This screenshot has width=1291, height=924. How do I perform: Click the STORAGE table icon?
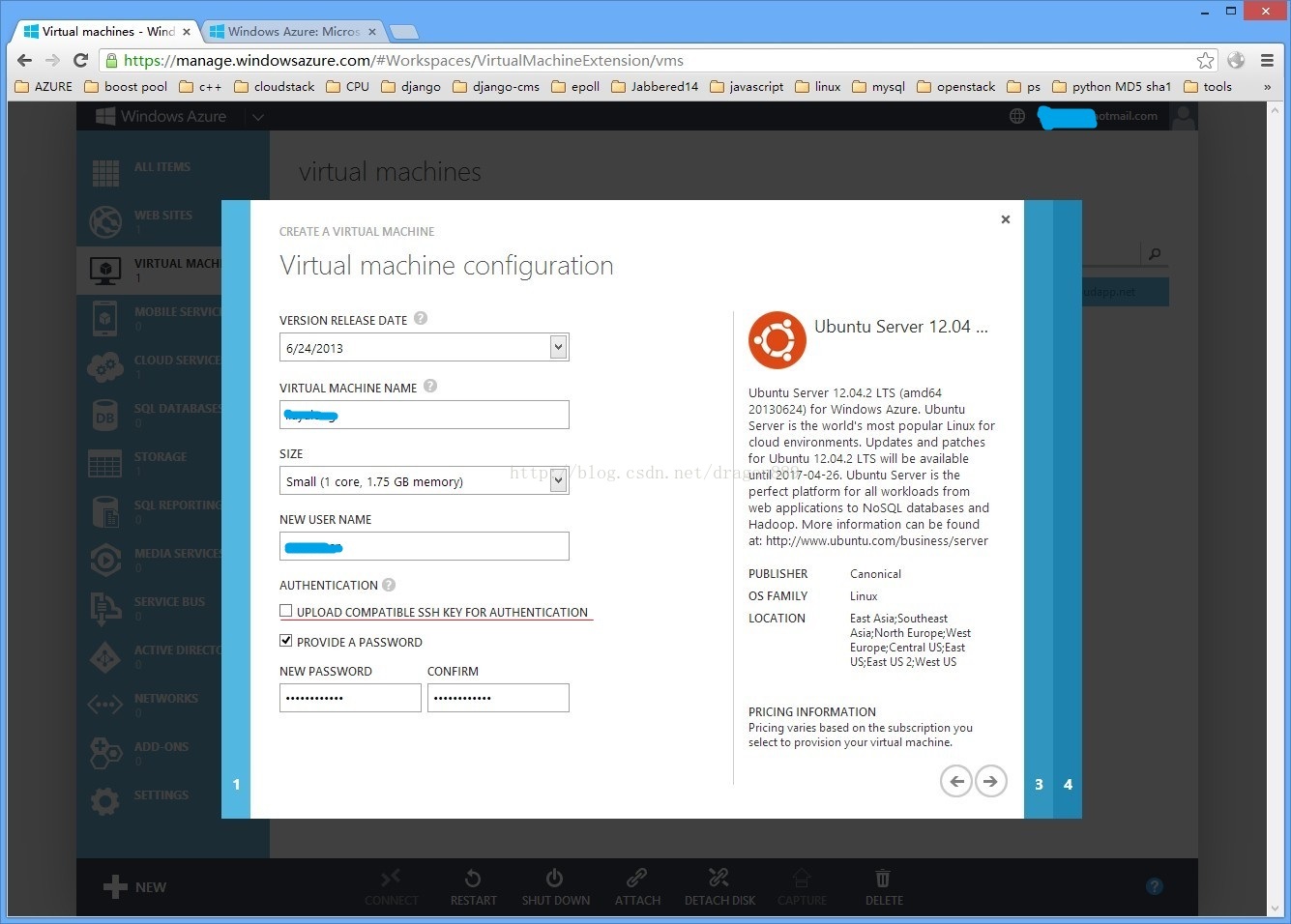[105, 464]
